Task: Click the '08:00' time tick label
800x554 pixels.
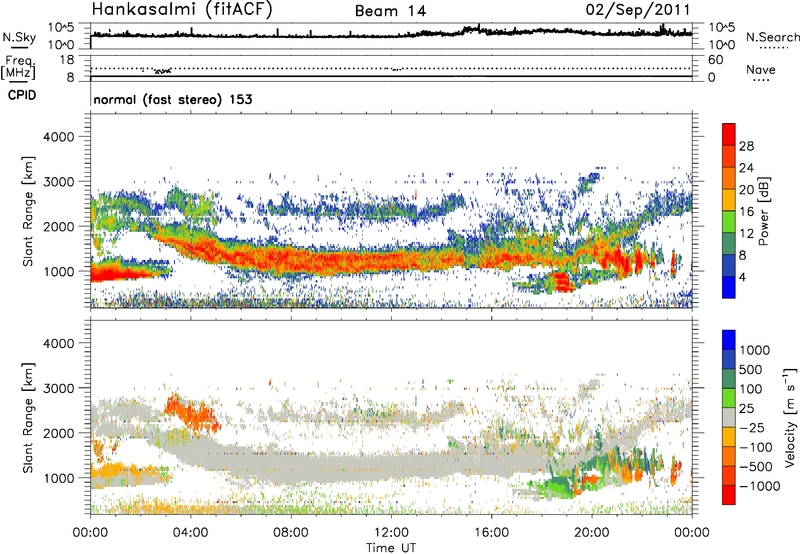Action: (x=291, y=533)
